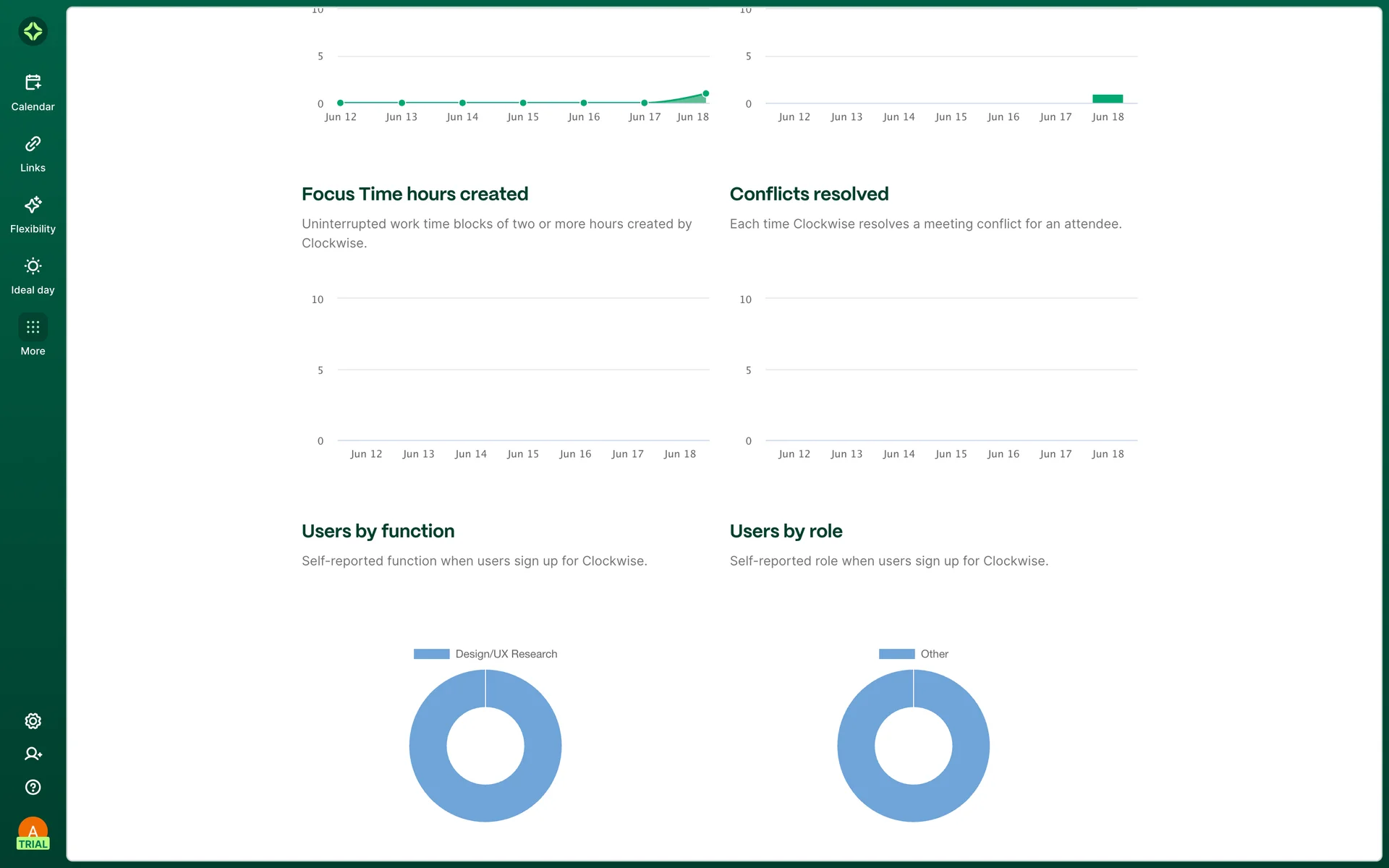Click the Jun 18 green bar
The height and width of the screenshot is (868, 1389).
pos(1107,98)
